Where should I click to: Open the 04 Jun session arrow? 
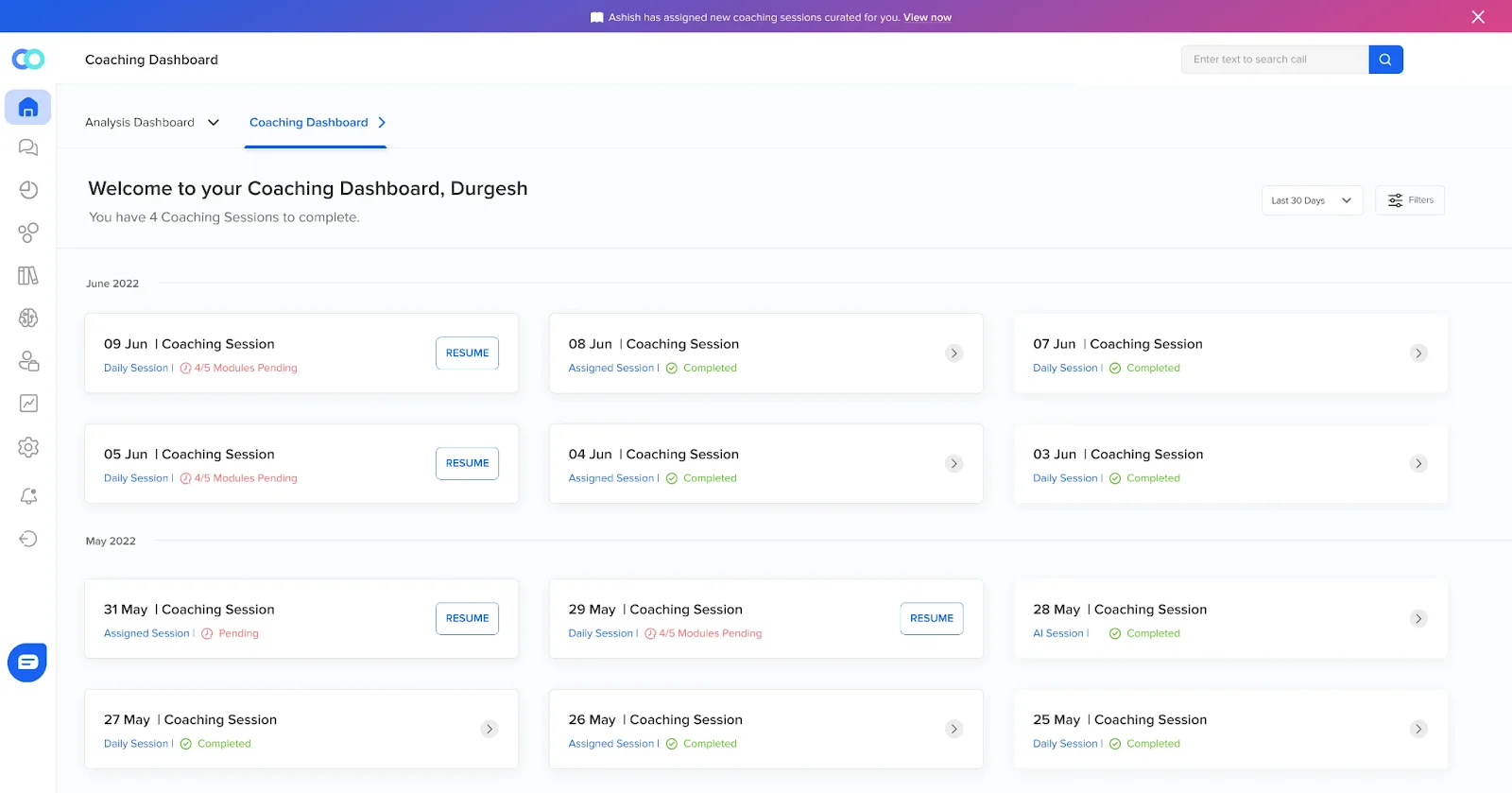coord(954,463)
